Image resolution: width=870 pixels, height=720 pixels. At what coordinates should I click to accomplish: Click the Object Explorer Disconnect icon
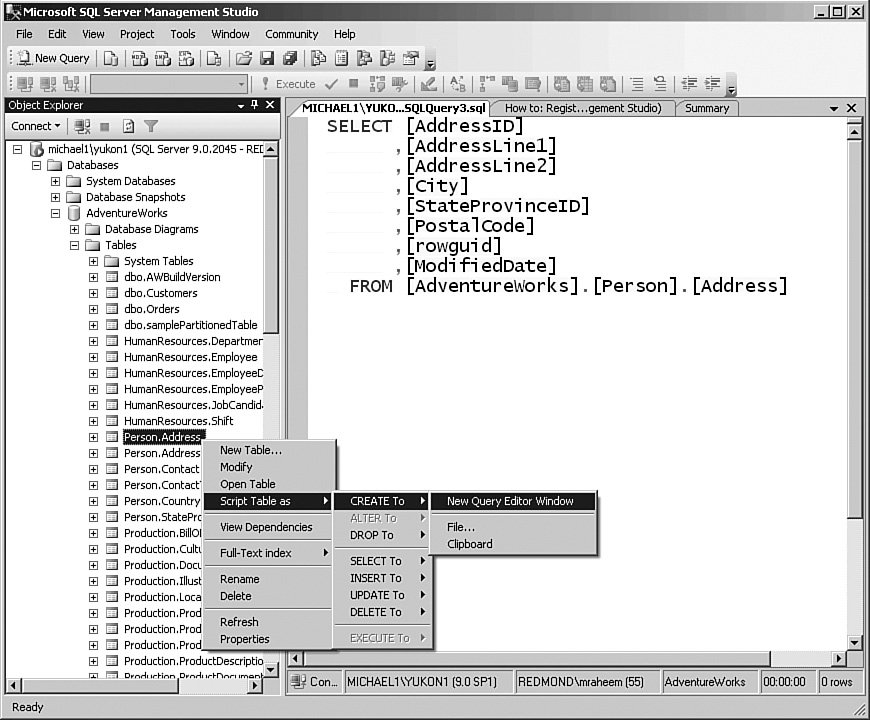point(82,126)
